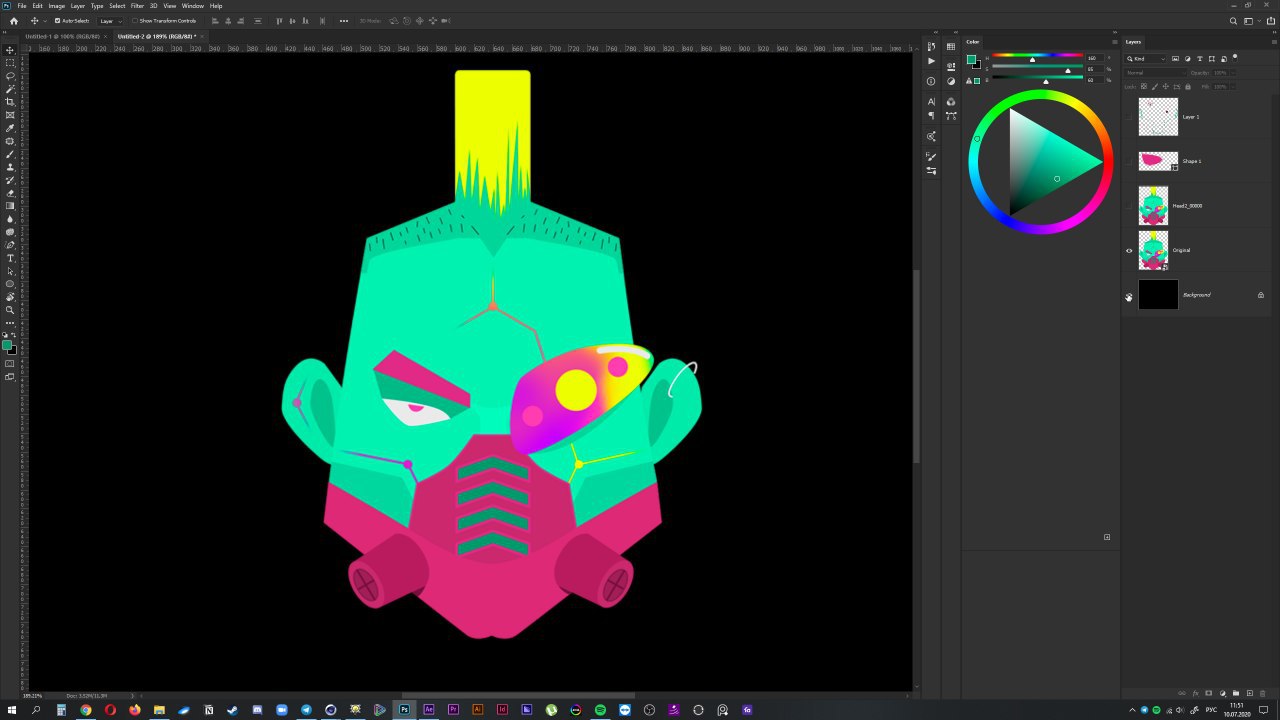Activate the Eyedropper tool
Image resolution: width=1280 pixels, height=720 pixels.
click(10, 128)
